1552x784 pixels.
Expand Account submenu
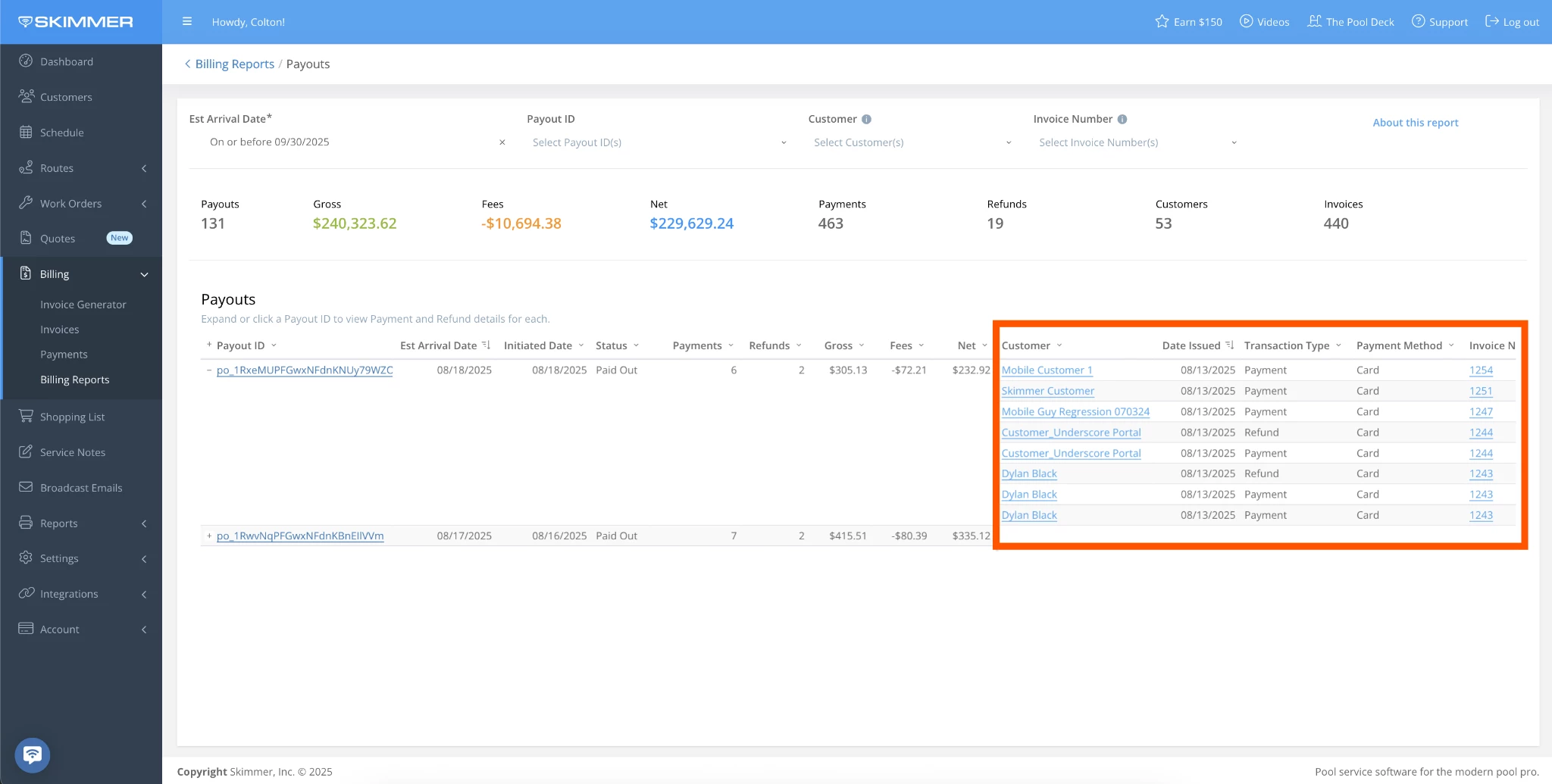tap(144, 629)
